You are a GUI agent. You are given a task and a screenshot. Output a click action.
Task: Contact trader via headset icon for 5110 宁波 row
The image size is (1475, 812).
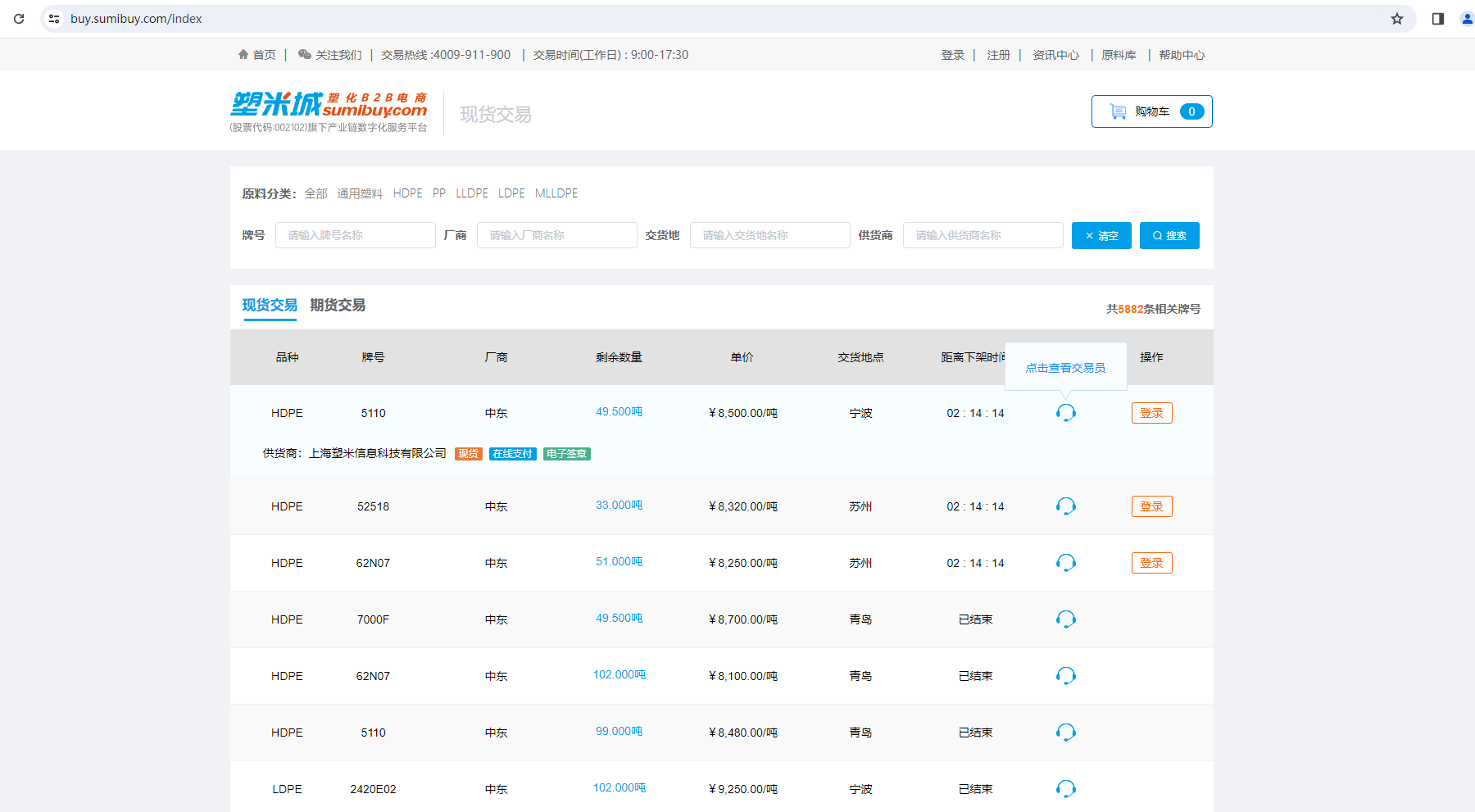pyautogui.click(x=1065, y=413)
